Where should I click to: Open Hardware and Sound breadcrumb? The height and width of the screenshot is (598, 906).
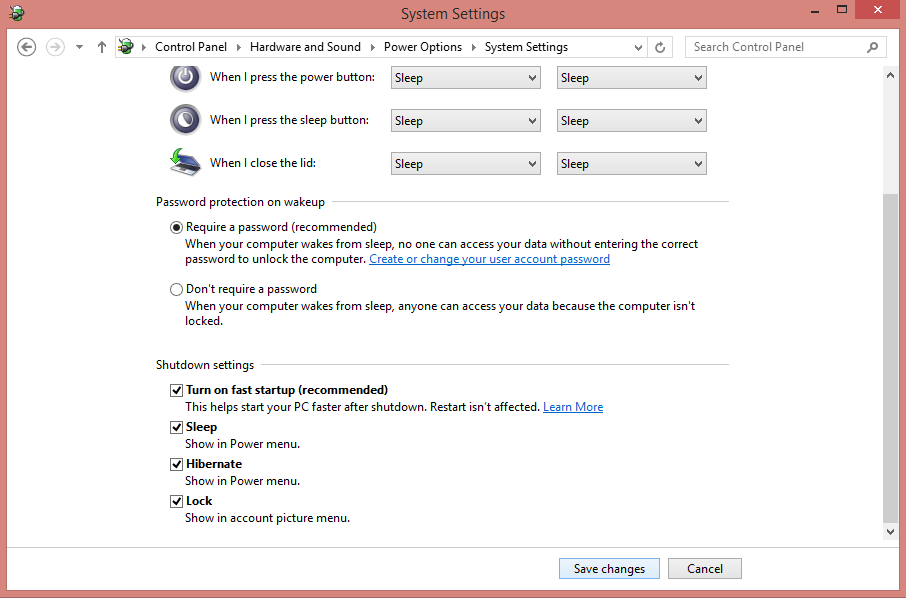point(305,47)
